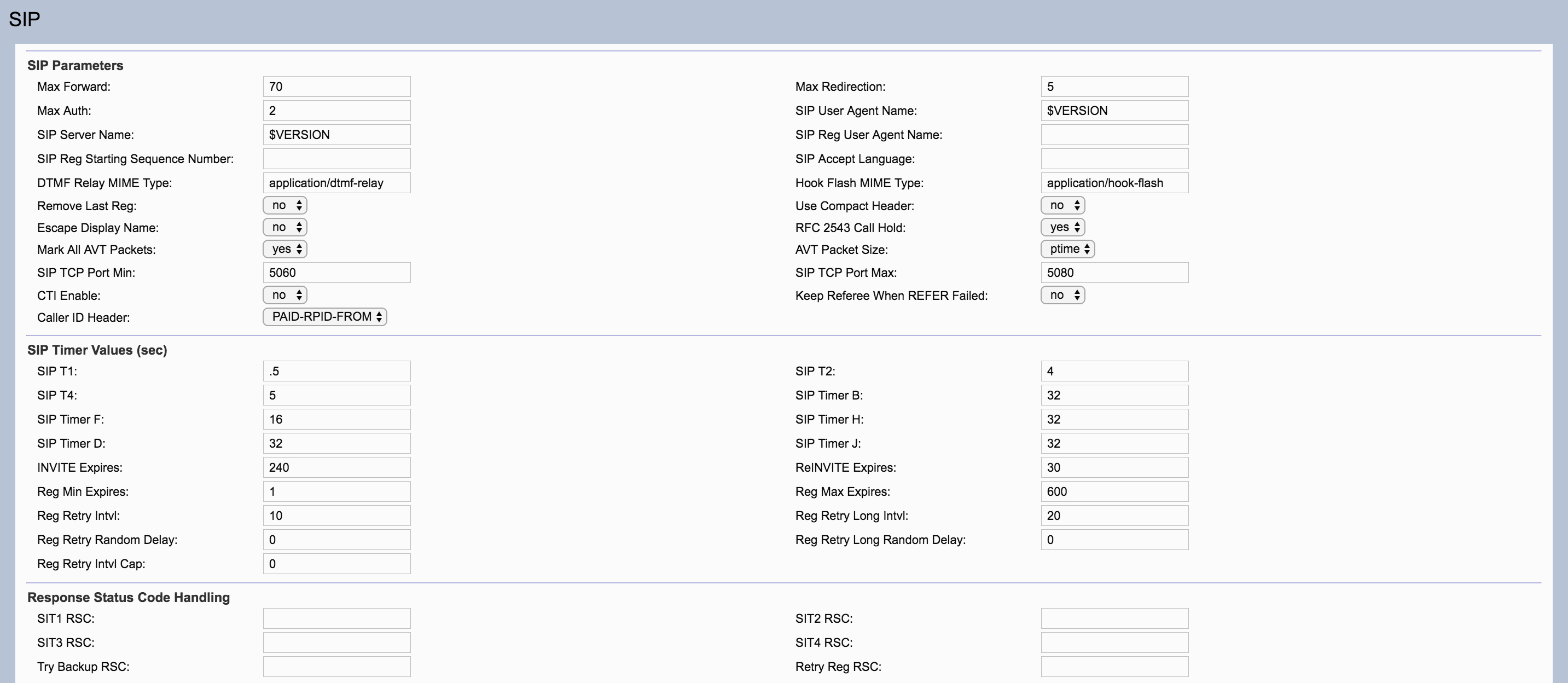Open the Remove Last Reg dropdown
The width and height of the screenshot is (1568, 683).
pos(285,205)
